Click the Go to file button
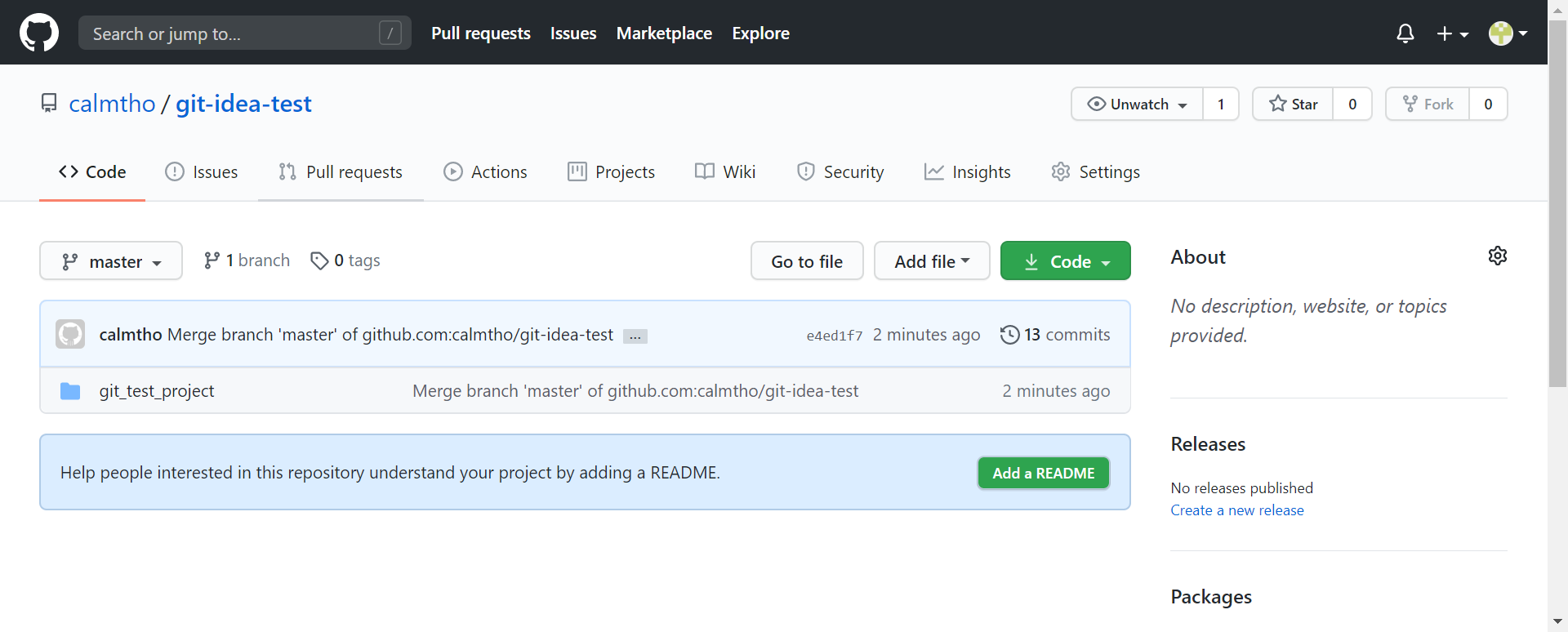This screenshot has height=632, width=1568. point(807,260)
